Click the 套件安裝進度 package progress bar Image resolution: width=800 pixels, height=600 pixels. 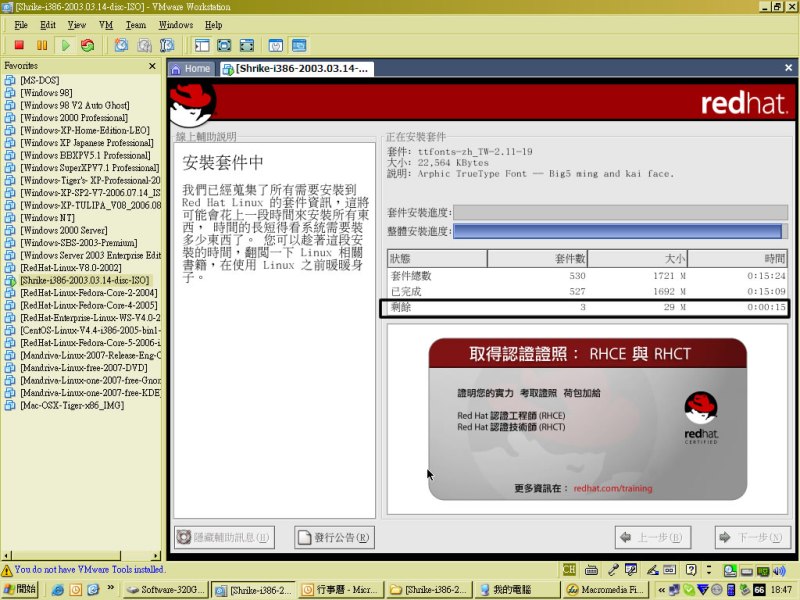(x=620, y=212)
